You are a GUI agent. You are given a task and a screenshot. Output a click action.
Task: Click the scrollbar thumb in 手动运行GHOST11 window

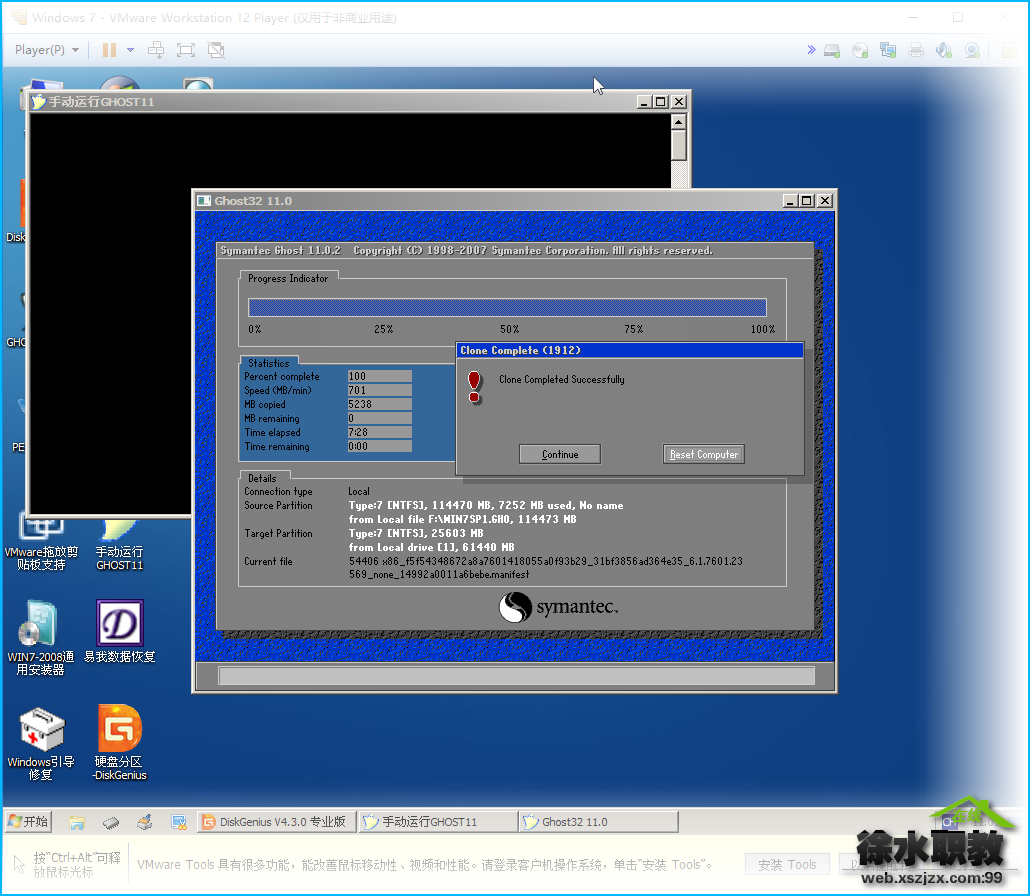click(x=679, y=145)
